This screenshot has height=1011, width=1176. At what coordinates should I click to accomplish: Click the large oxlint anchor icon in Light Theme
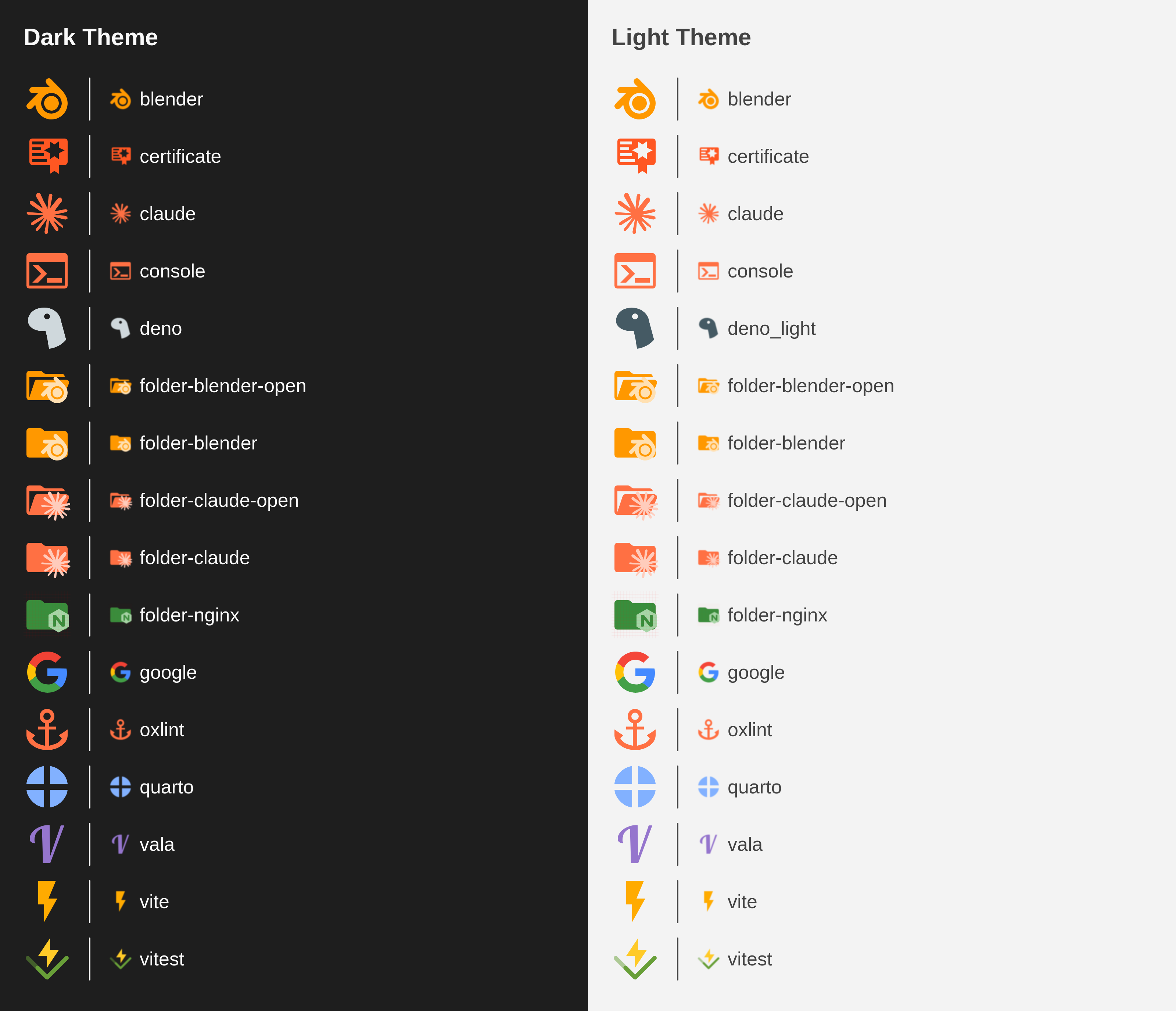coord(635,729)
